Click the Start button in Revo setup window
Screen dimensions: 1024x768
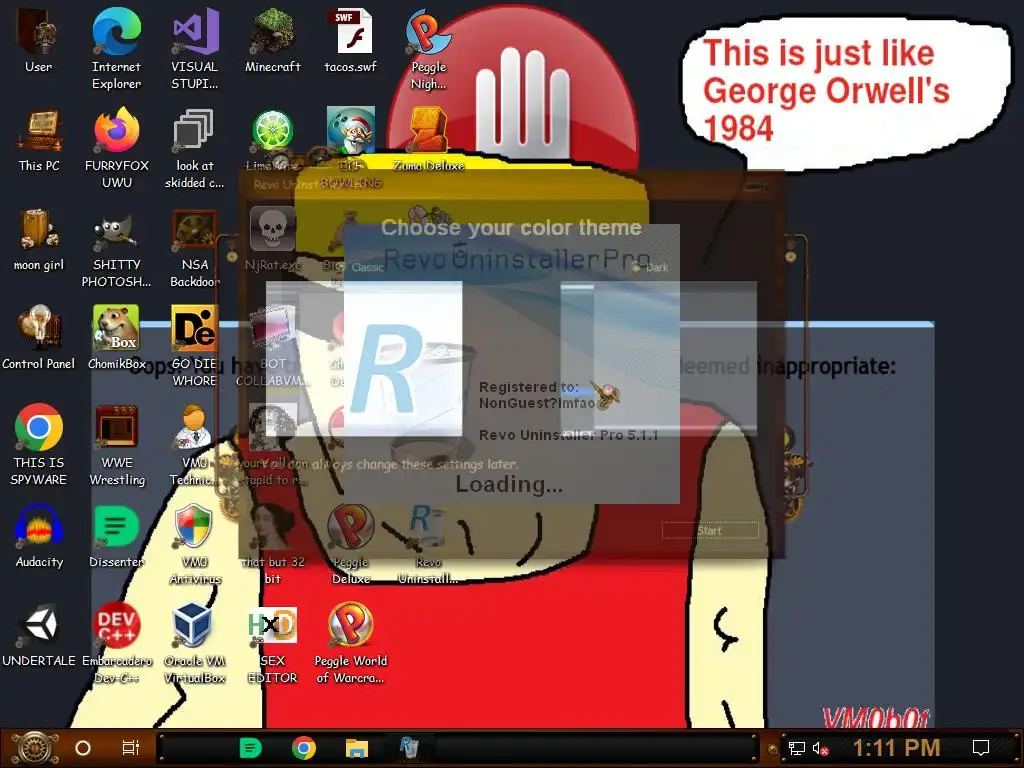(x=710, y=531)
